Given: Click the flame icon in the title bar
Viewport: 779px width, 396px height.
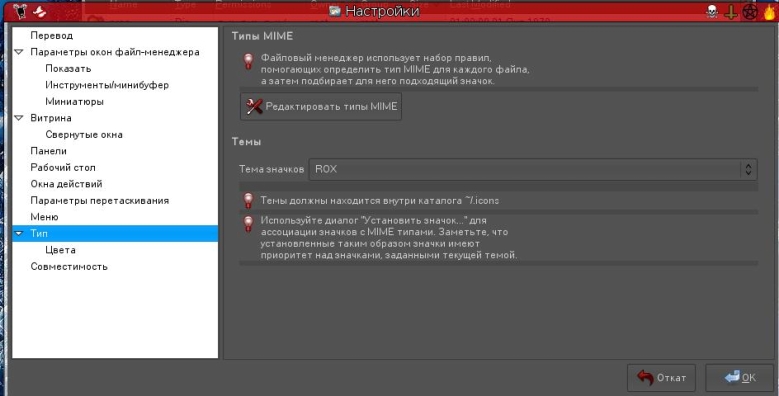Looking at the screenshot, I should 770,12.
